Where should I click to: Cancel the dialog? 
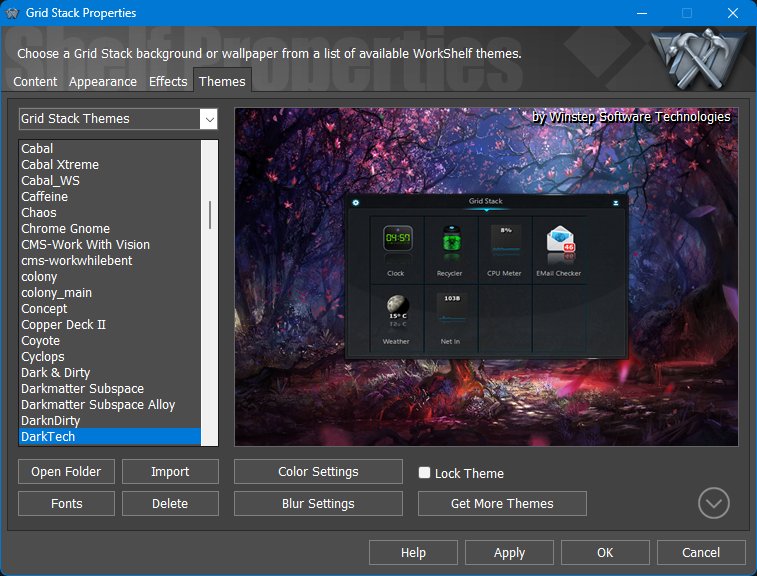[701, 552]
